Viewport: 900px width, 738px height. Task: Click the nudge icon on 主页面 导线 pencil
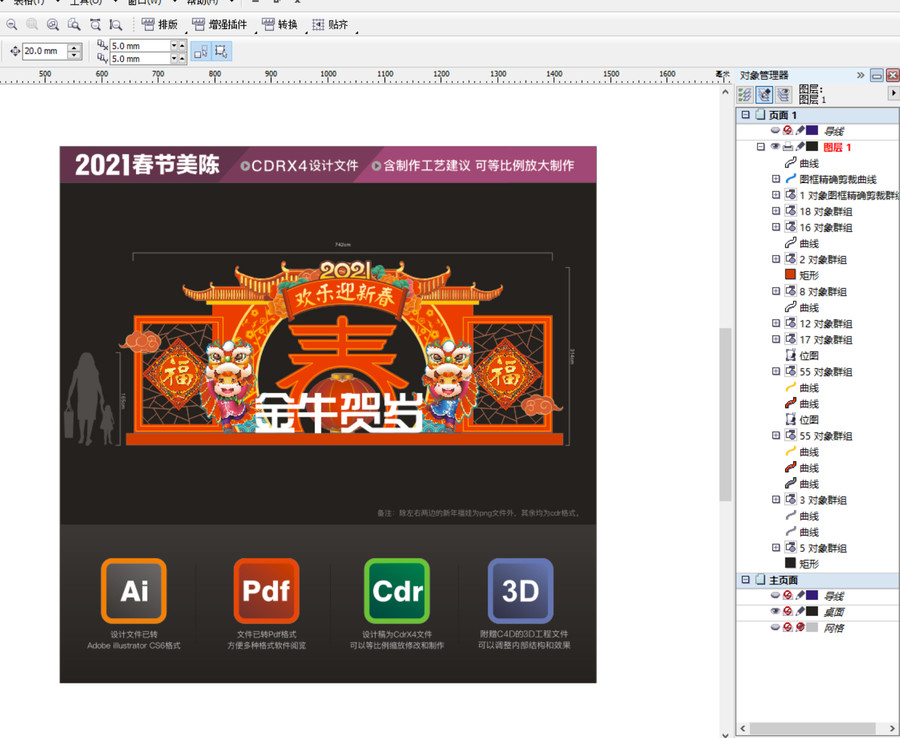(x=800, y=596)
